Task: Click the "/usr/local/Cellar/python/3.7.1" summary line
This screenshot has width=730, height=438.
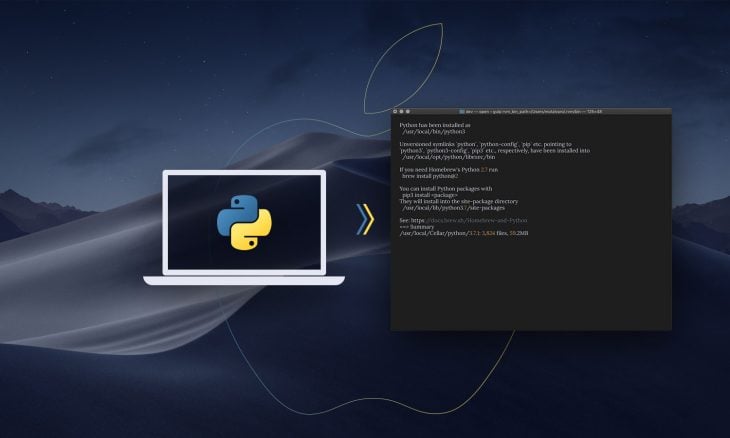Action: [x=464, y=233]
